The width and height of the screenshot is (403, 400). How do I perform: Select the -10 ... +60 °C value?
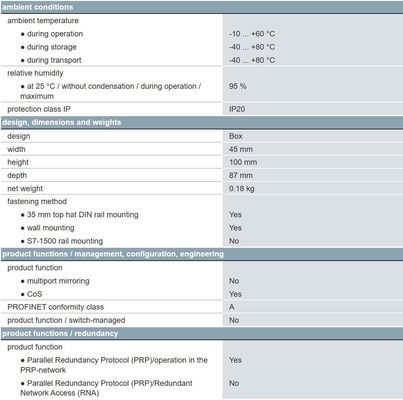point(252,34)
